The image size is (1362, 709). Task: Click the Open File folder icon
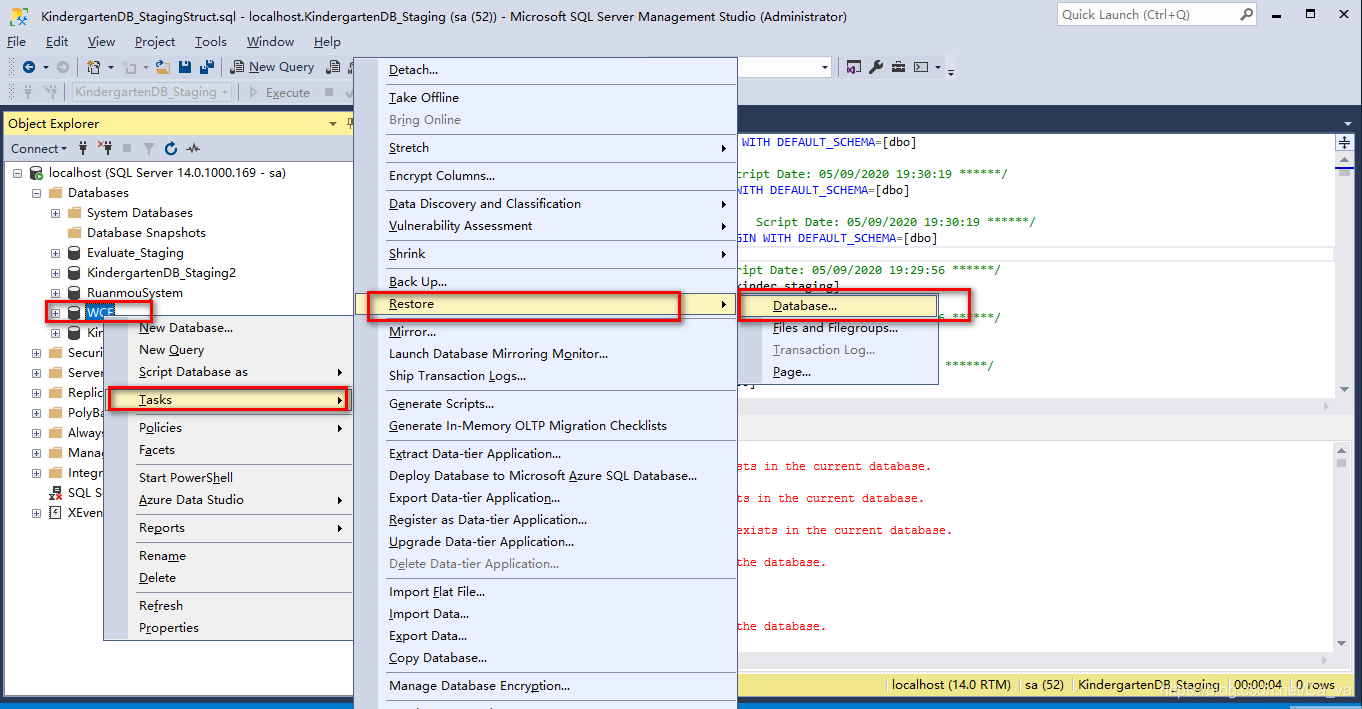pyautogui.click(x=164, y=67)
